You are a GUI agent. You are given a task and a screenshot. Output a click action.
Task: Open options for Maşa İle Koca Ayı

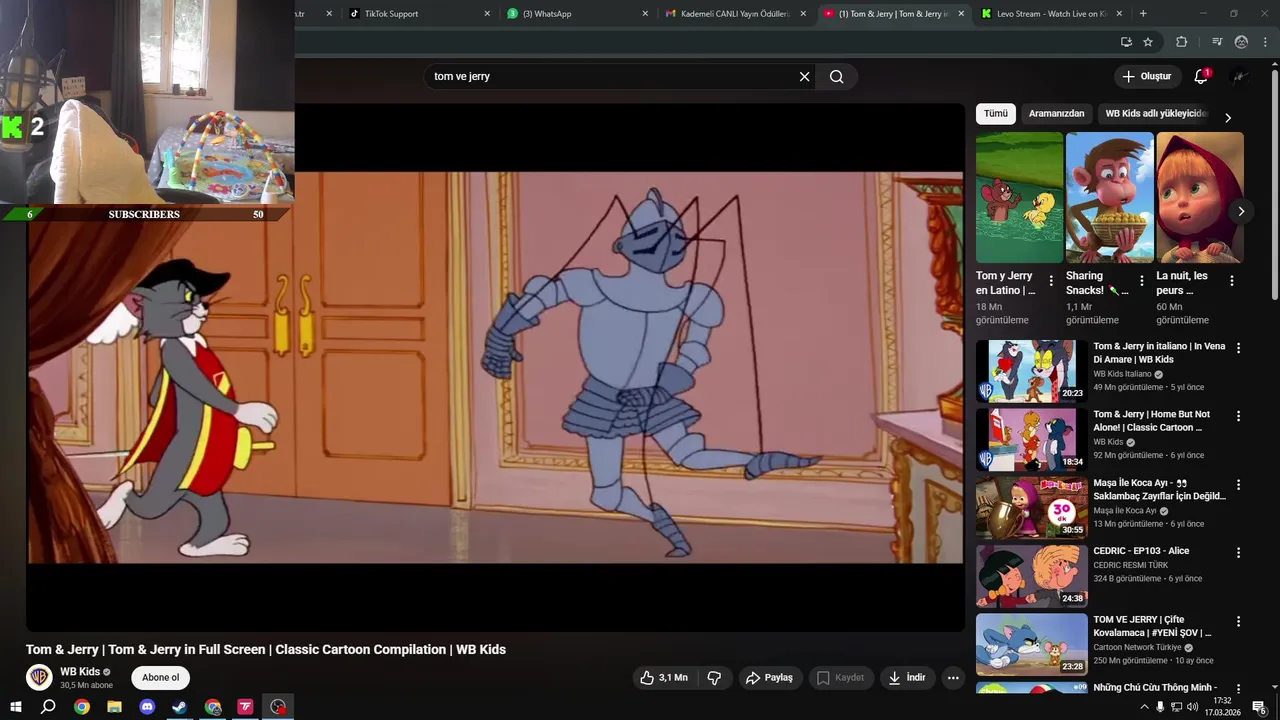(1238, 485)
